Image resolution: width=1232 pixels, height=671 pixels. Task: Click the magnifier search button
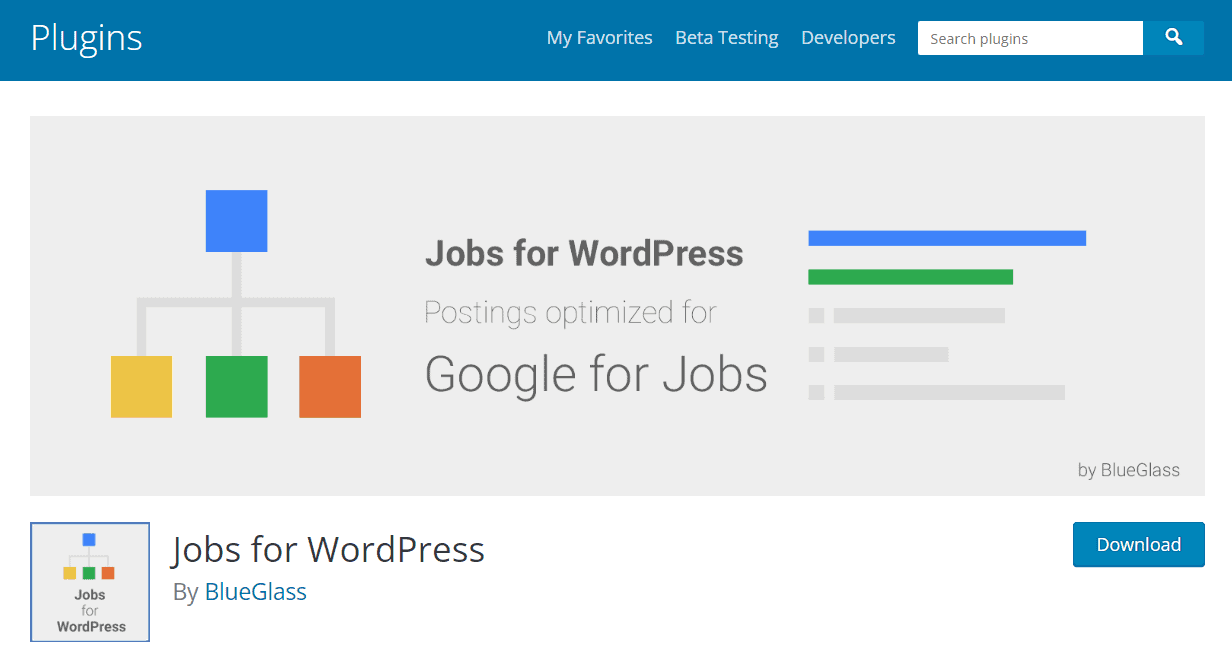(1173, 38)
